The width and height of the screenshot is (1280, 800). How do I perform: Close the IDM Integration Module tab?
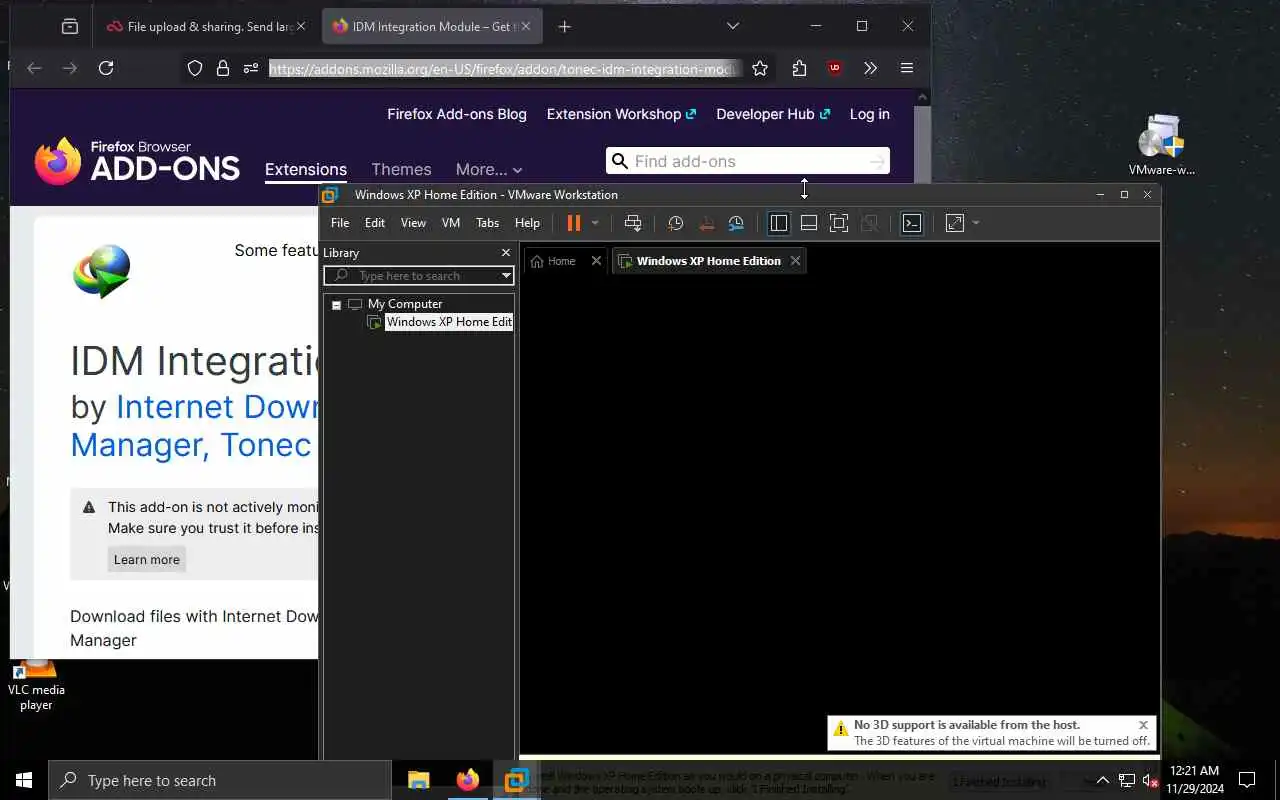pos(526,27)
